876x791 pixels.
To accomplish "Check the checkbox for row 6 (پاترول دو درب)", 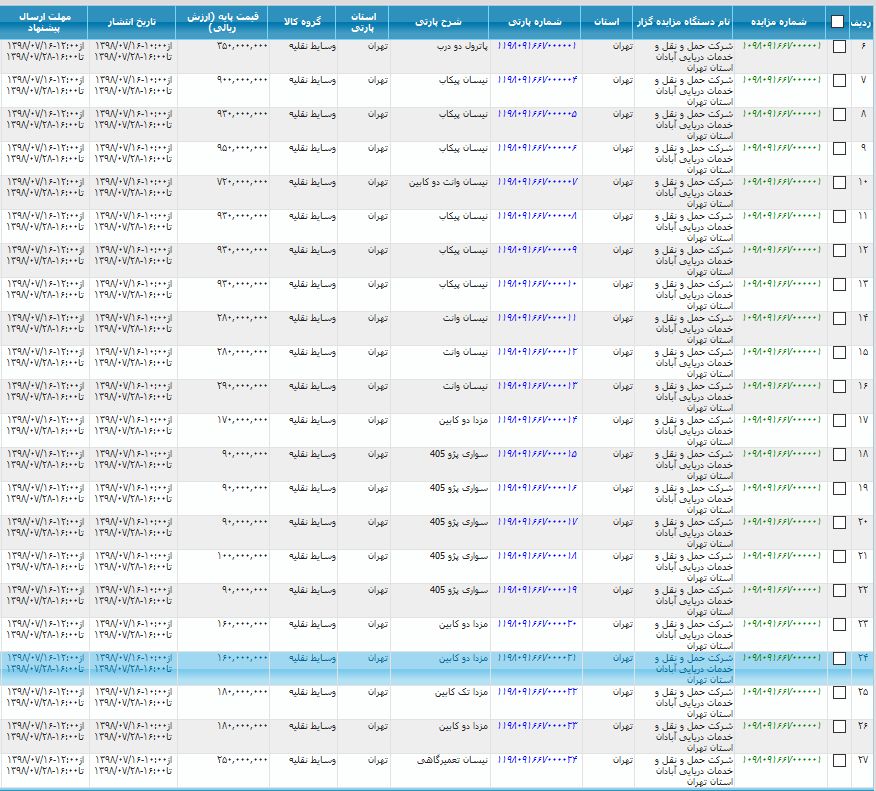I will click(x=839, y=46).
